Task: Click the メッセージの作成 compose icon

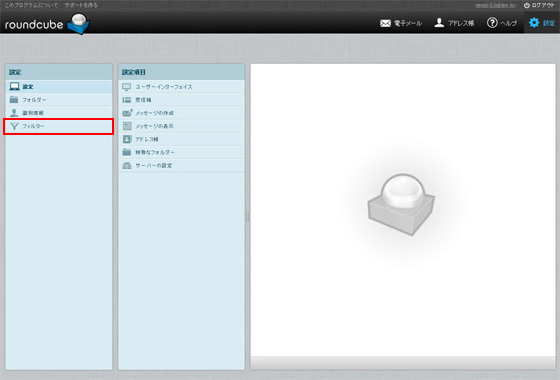Action: click(127, 113)
